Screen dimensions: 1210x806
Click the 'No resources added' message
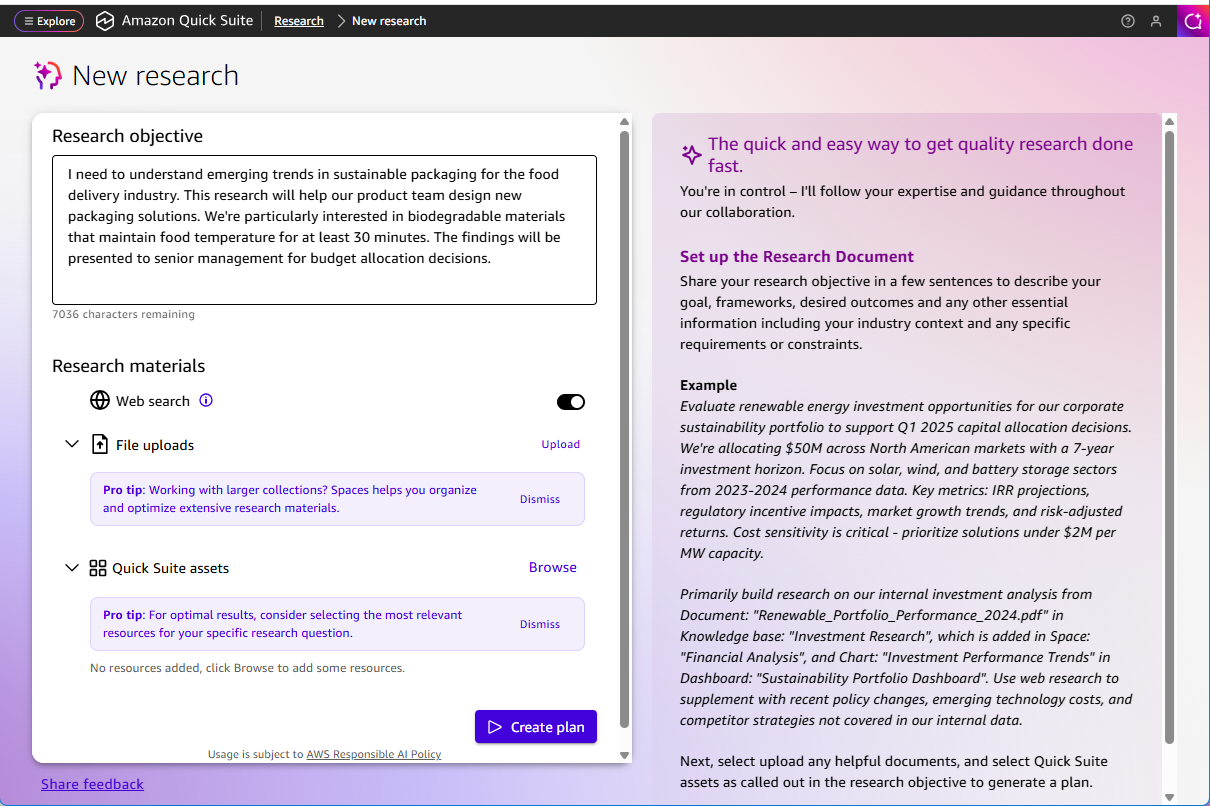point(247,668)
